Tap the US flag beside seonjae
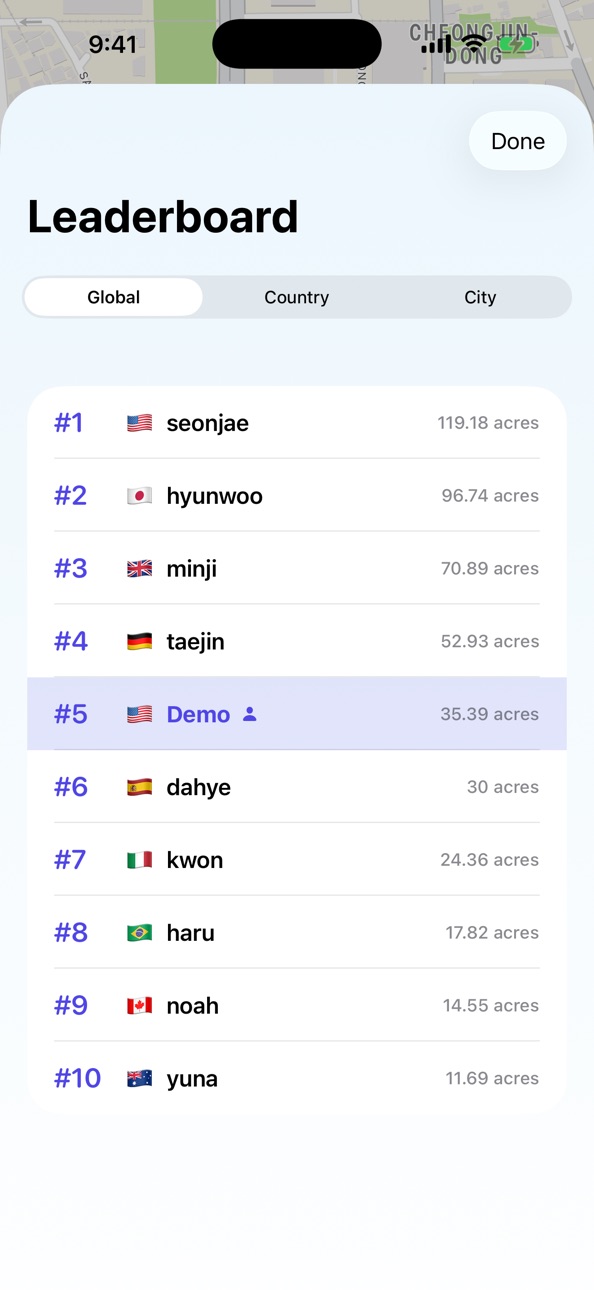 click(x=139, y=423)
